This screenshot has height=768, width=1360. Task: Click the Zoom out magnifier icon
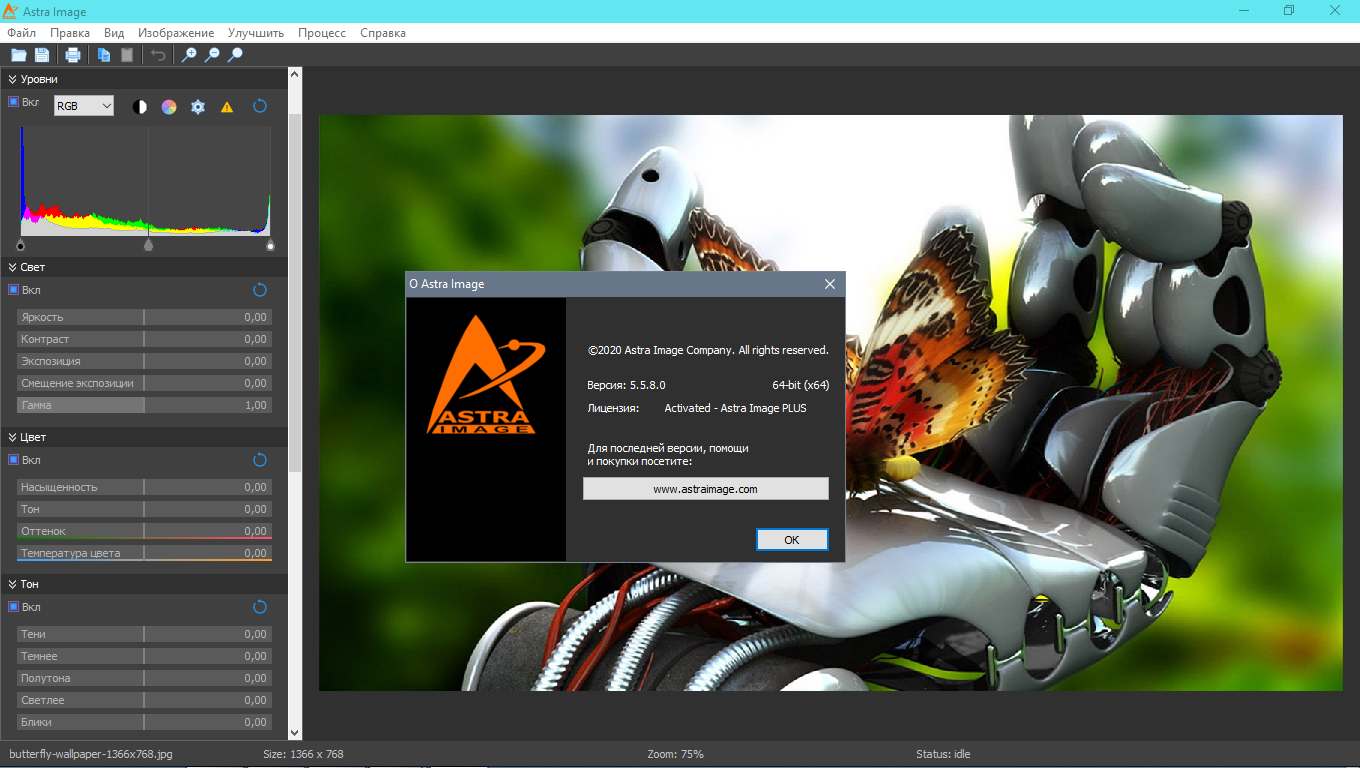[212, 55]
